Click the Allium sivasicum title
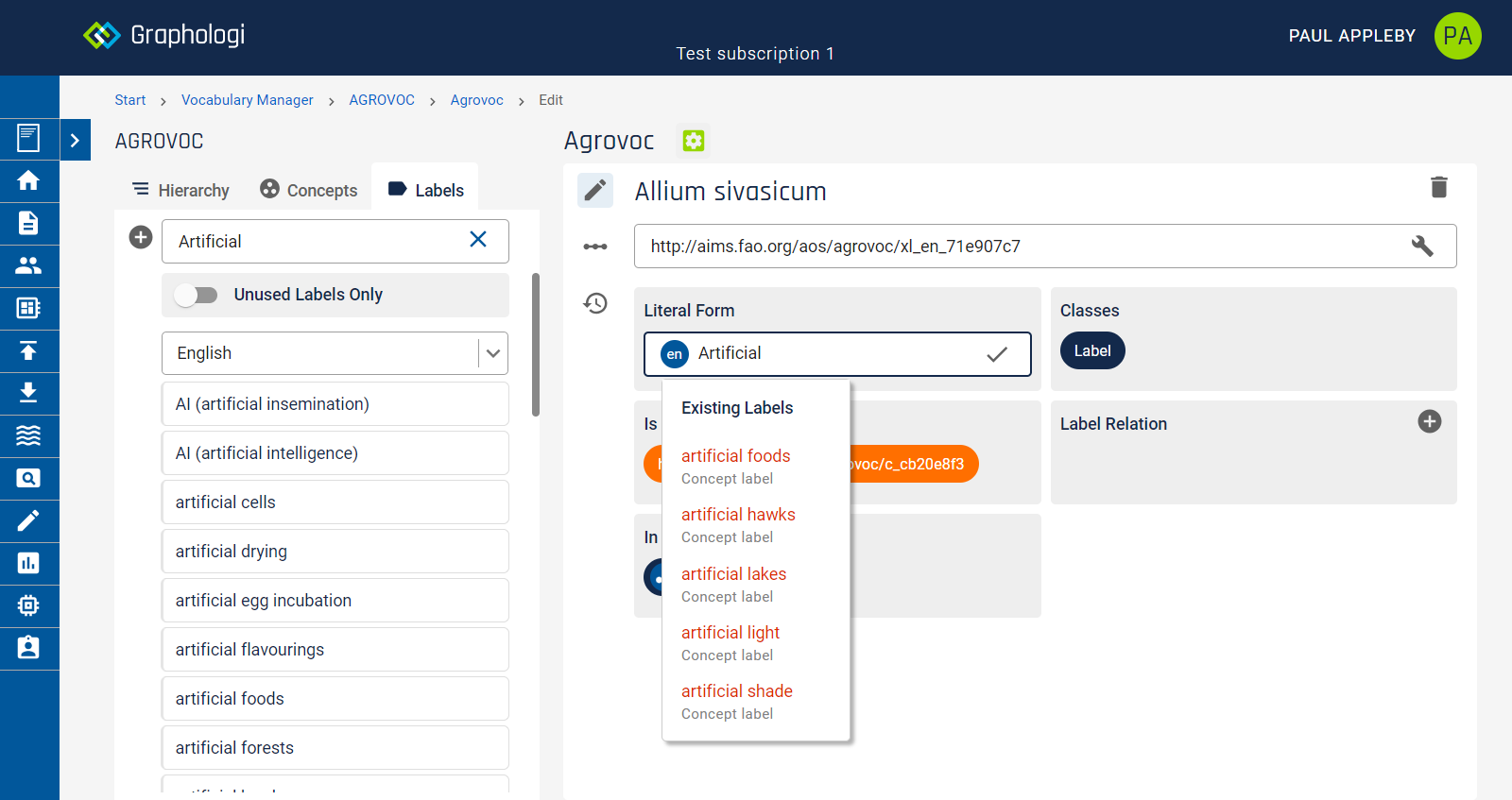The height and width of the screenshot is (800, 1512). [730, 192]
